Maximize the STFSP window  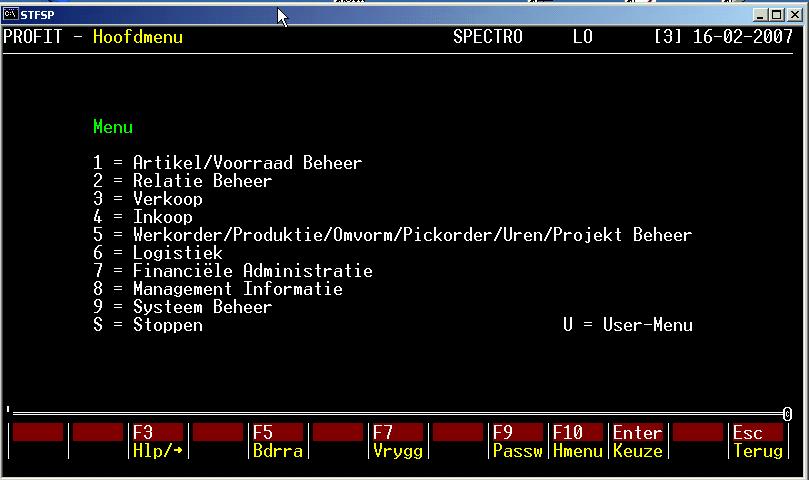tap(776, 15)
